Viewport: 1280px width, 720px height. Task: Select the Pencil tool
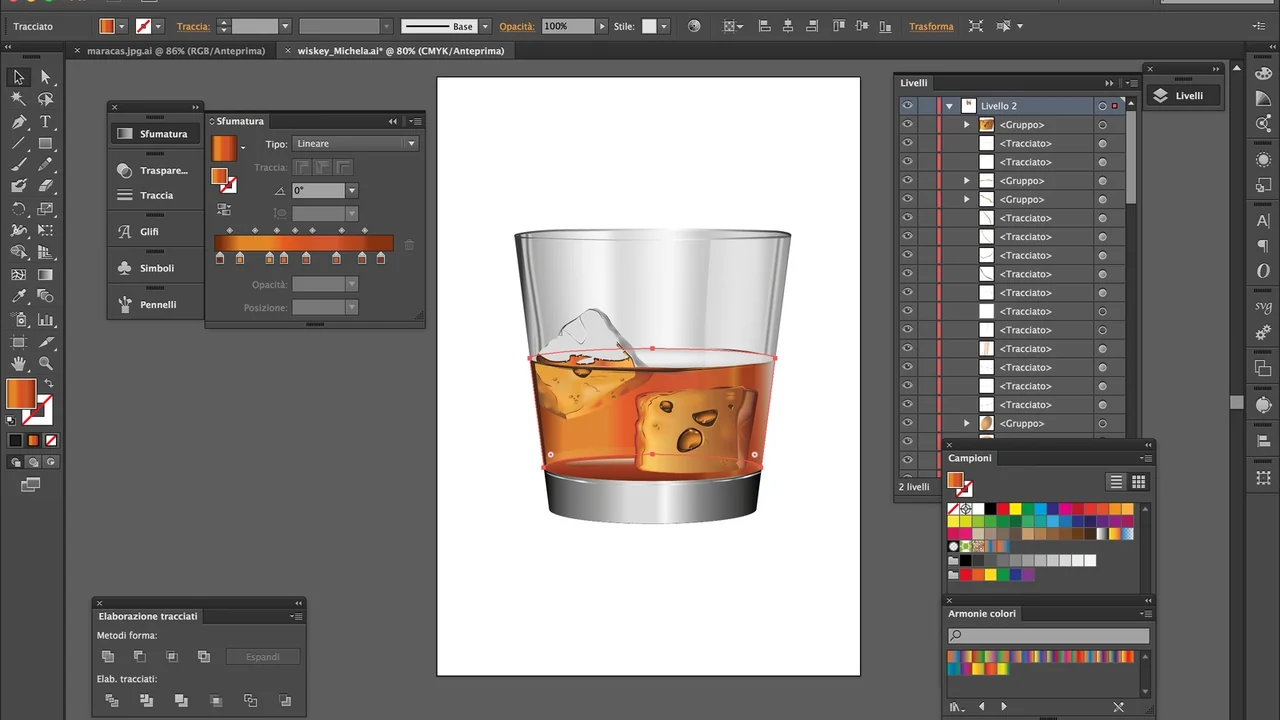[45, 165]
